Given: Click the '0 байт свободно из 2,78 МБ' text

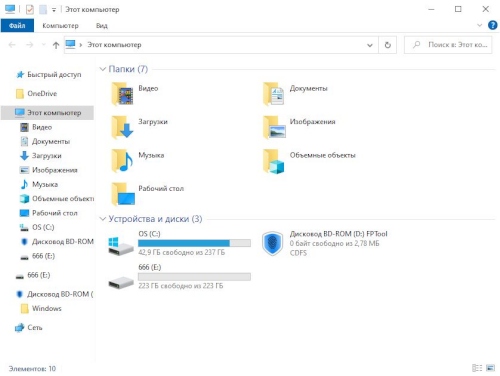Looking at the screenshot, I should pyautogui.click(x=334, y=243).
